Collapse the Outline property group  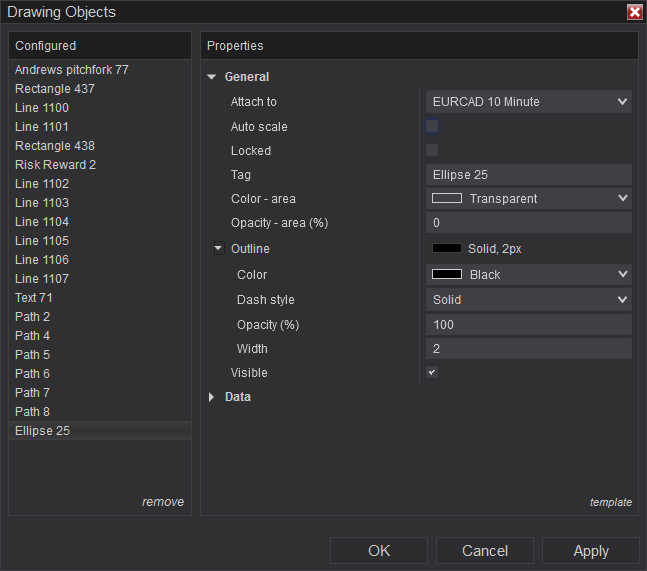[x=218, y=249]
